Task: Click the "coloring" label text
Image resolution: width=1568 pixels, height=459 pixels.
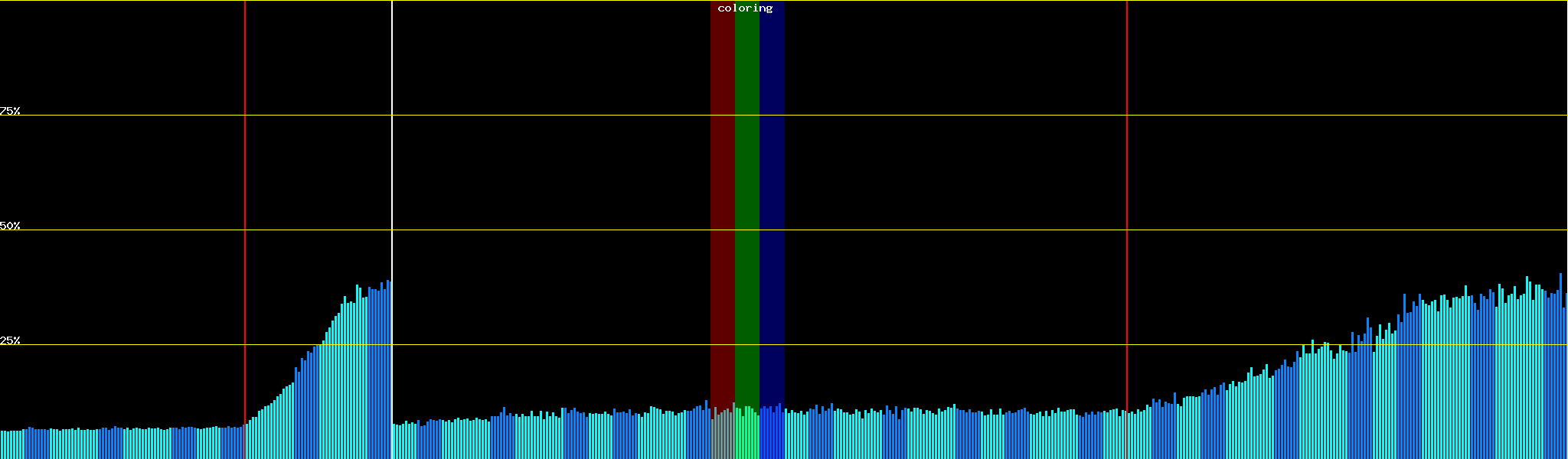Action: 745,8
